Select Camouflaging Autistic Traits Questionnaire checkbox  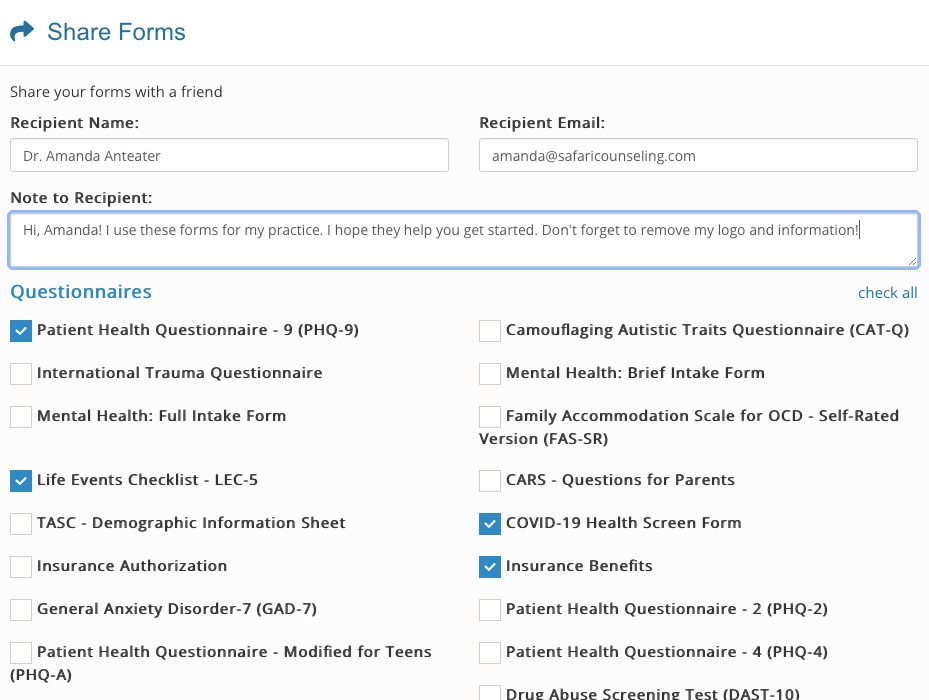490,331
